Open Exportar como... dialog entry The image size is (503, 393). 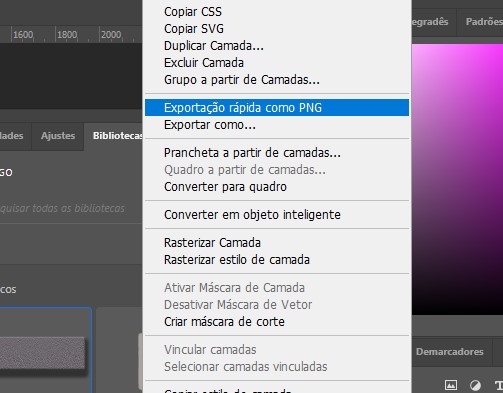coord(277,125)
